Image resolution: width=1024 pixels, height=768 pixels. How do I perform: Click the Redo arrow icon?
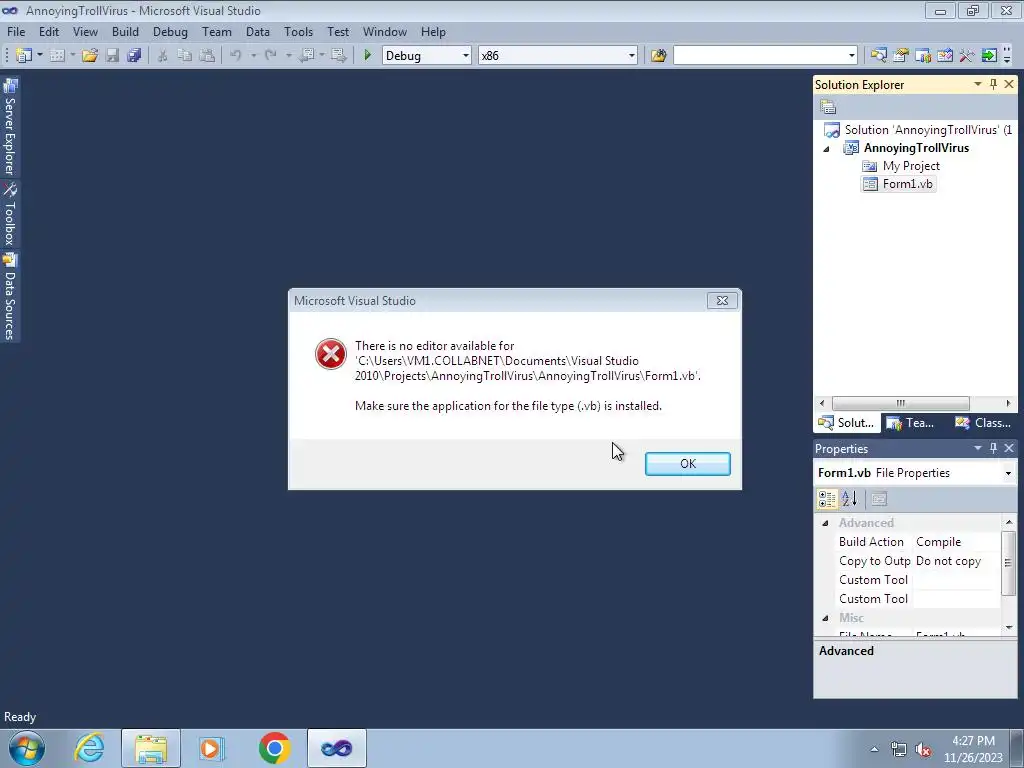tap(270, 56)
